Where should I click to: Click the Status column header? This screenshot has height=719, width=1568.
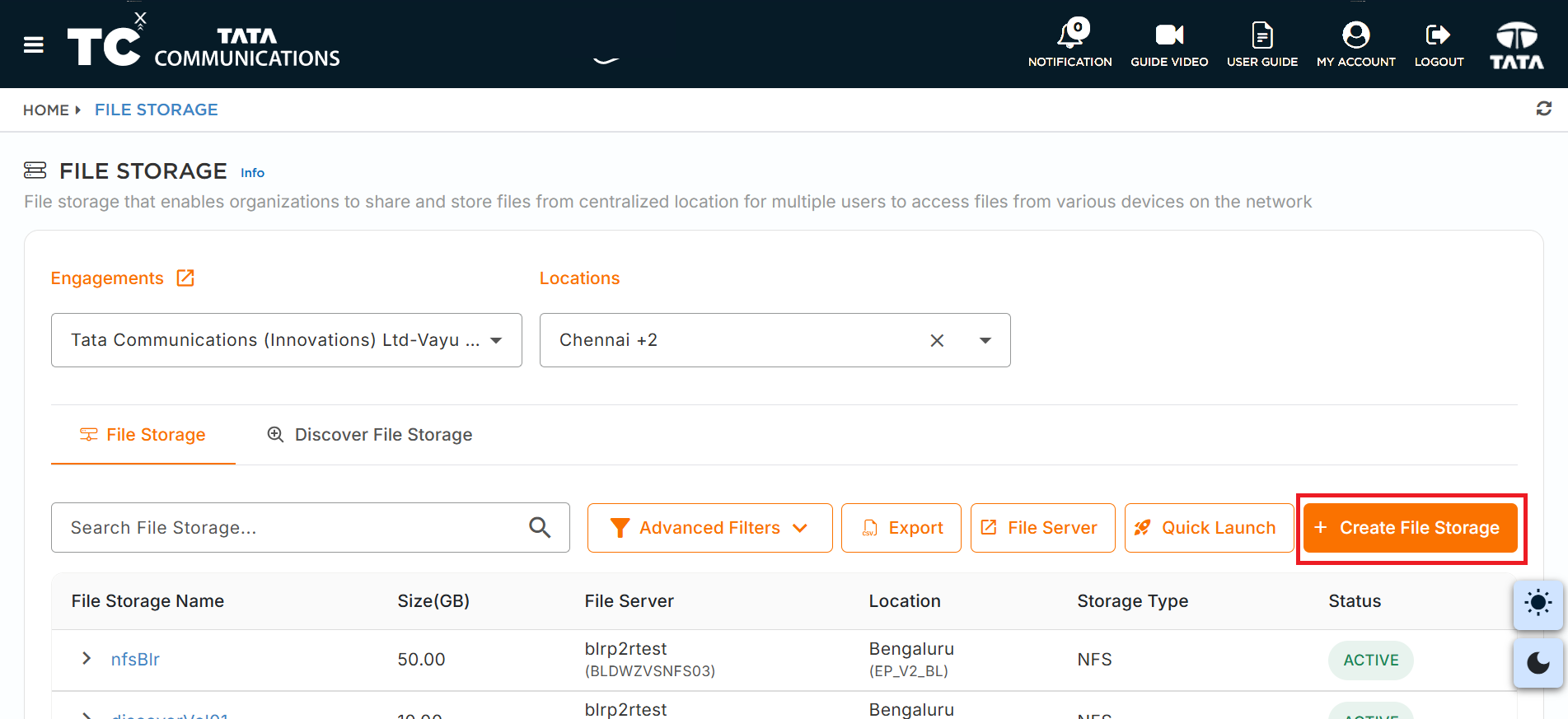pos(1355,601)
